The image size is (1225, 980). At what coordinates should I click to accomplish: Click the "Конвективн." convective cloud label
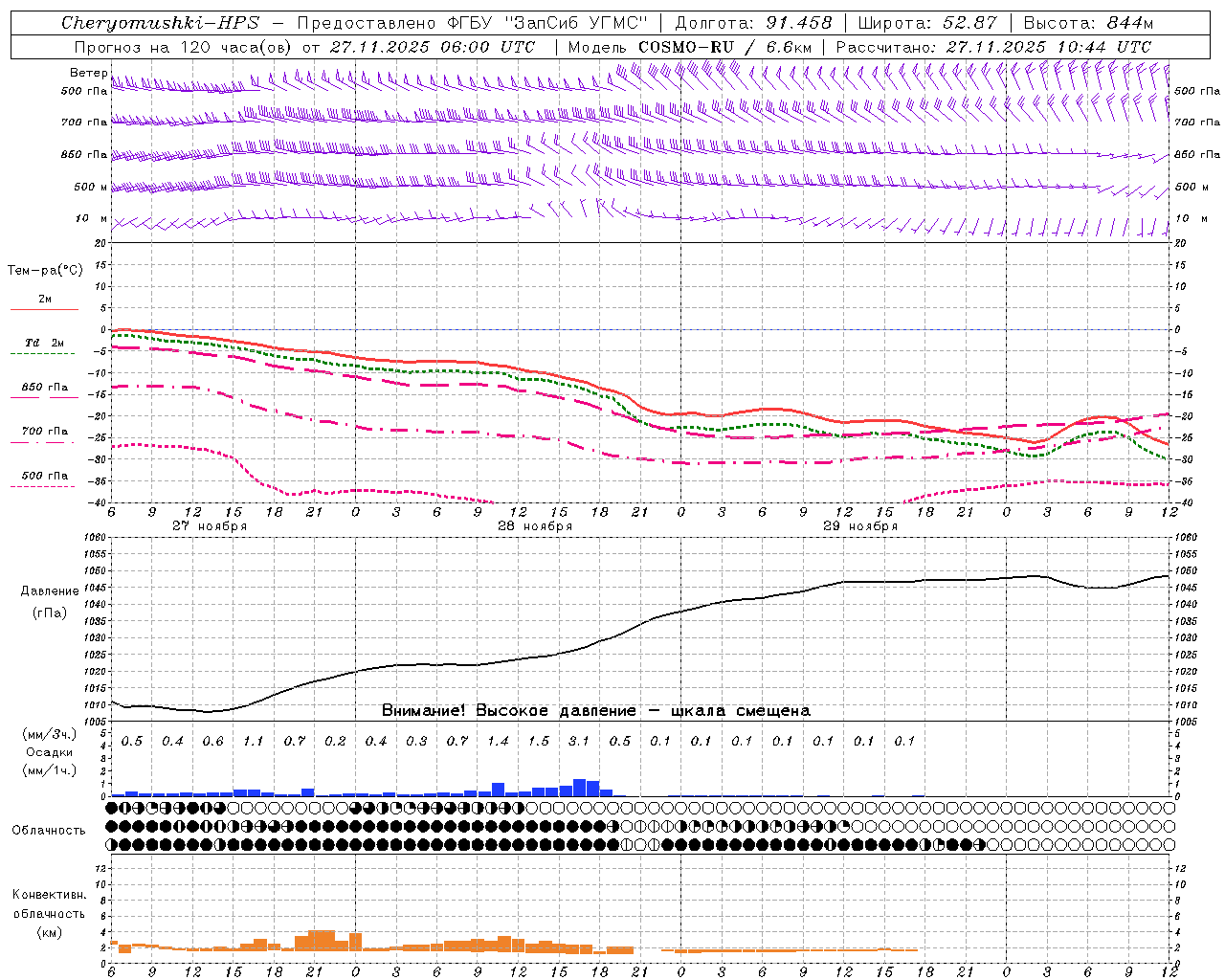[x=49, y=895]
